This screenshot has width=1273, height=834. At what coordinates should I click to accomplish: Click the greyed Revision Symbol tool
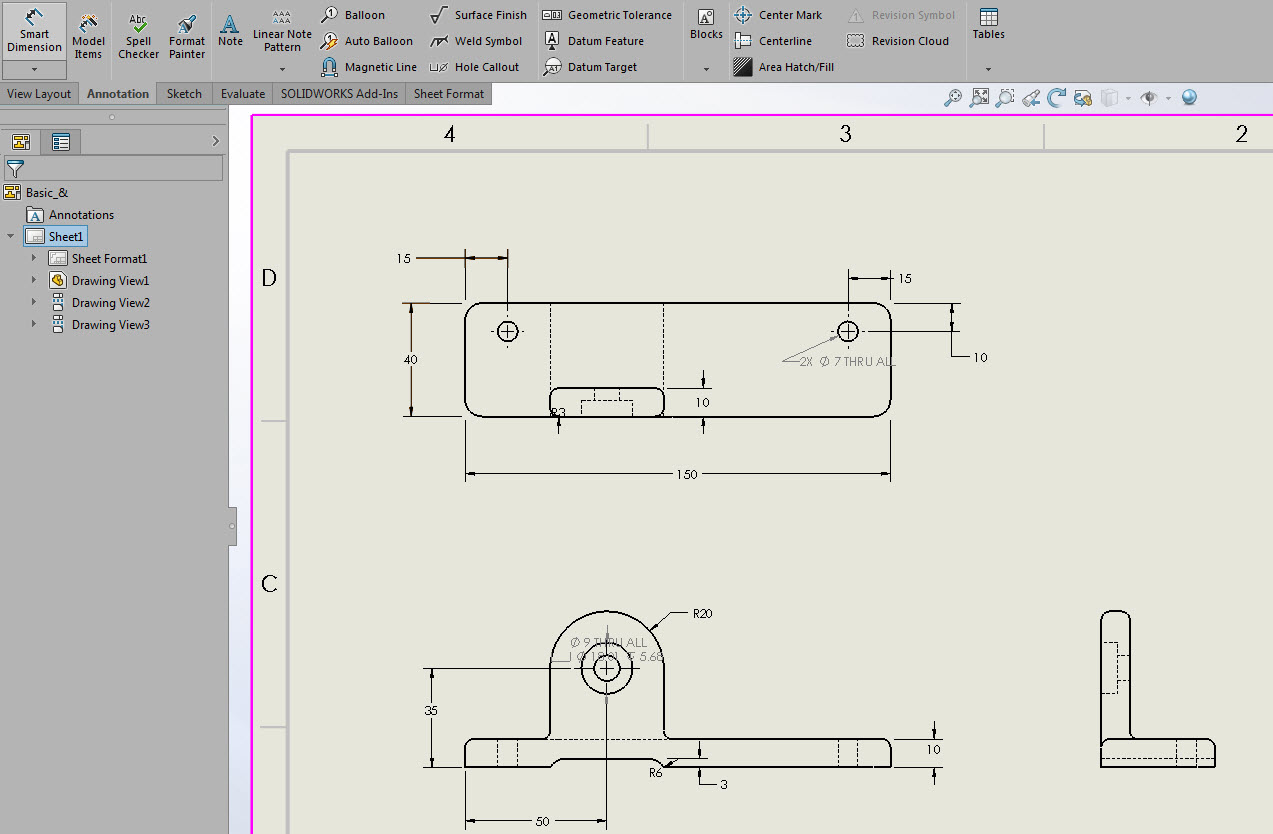click(x=901, y=15)
